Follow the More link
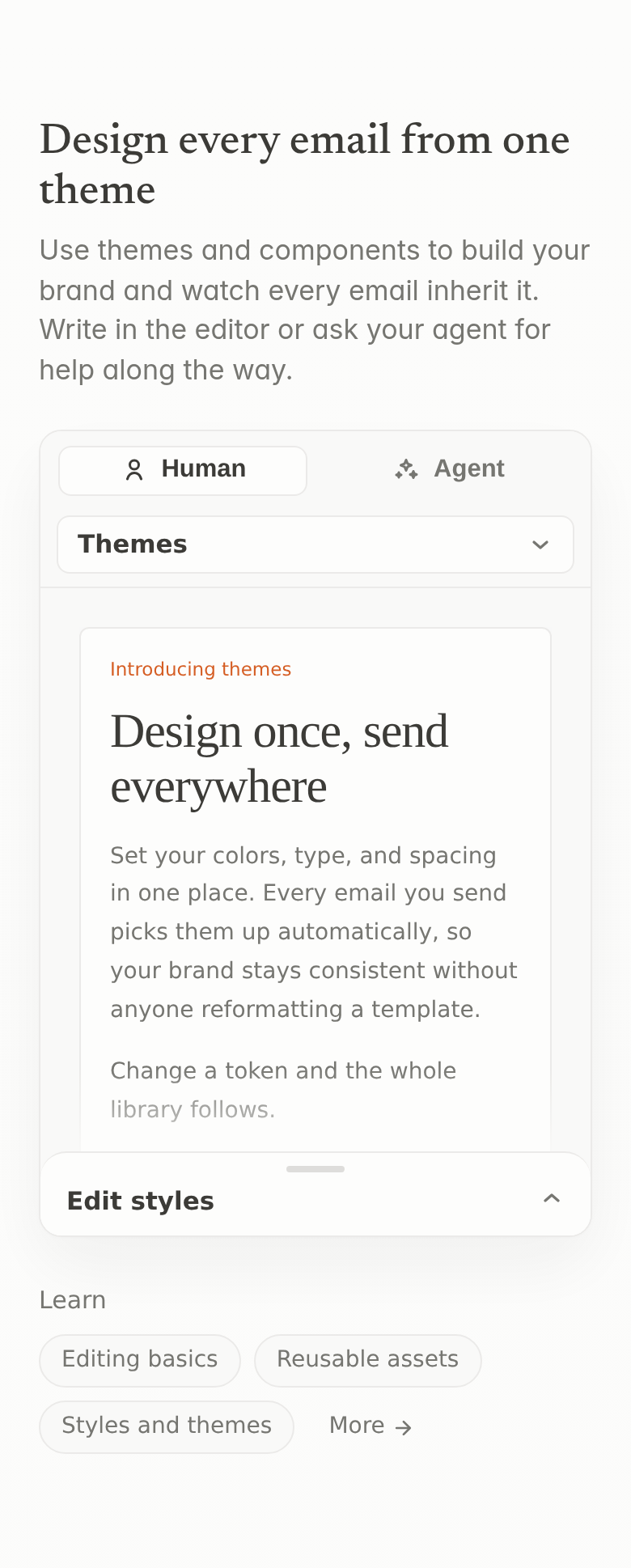 click(371, 1426)
